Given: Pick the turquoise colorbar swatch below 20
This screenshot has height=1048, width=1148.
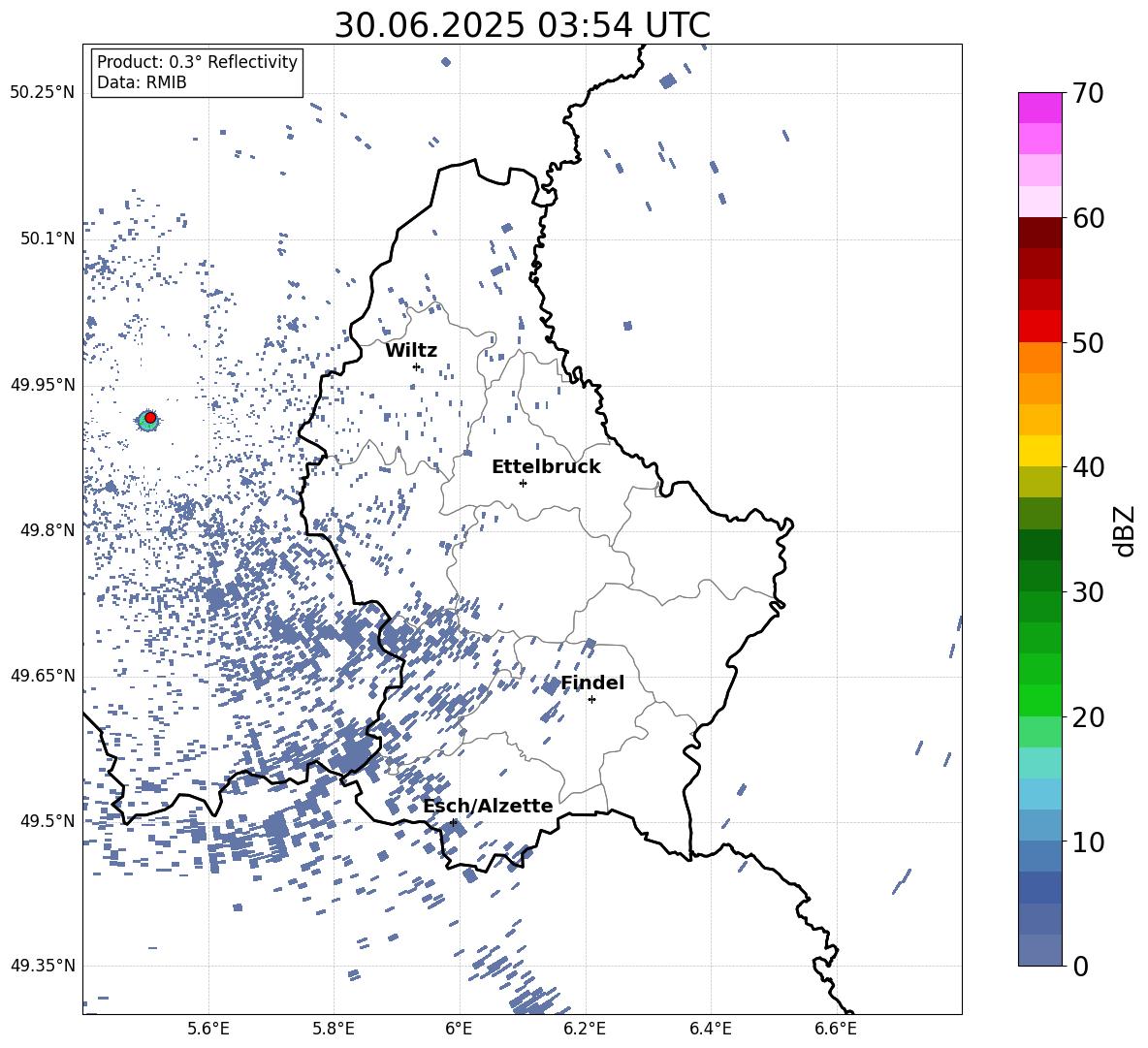Looking at the screenshot, I should [1039, 763].
